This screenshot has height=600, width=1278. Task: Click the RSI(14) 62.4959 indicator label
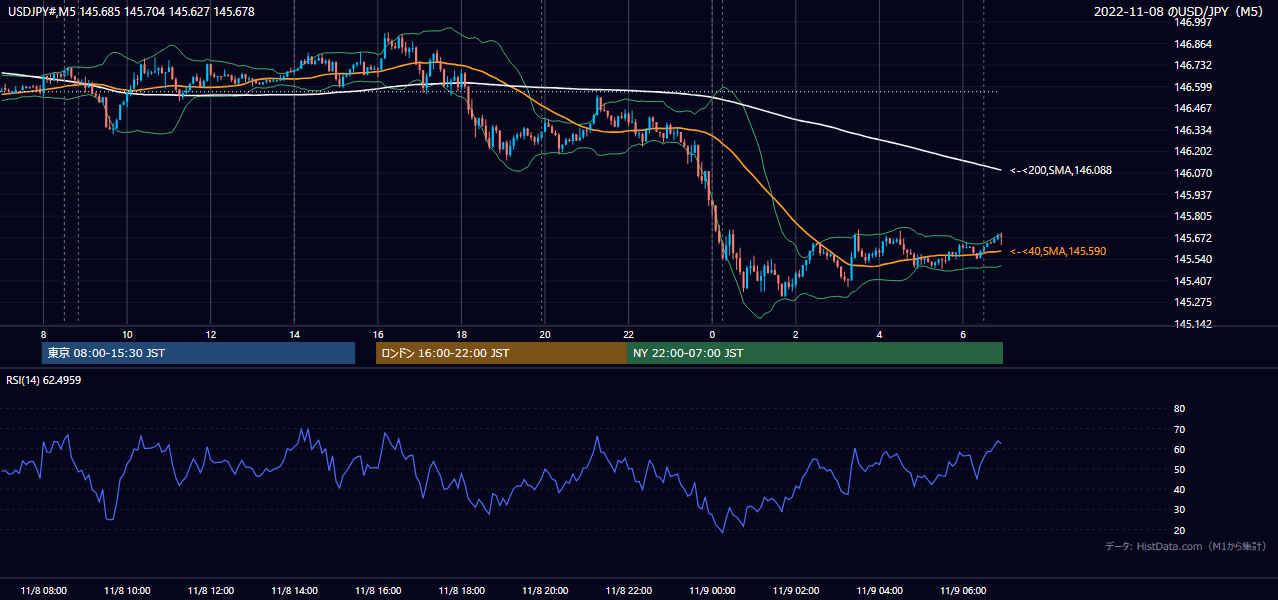(44, 380)
